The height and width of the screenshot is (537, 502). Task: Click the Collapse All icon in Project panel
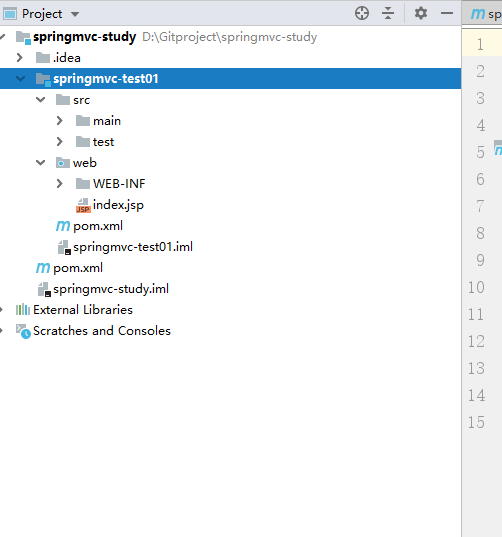[388, 13]
